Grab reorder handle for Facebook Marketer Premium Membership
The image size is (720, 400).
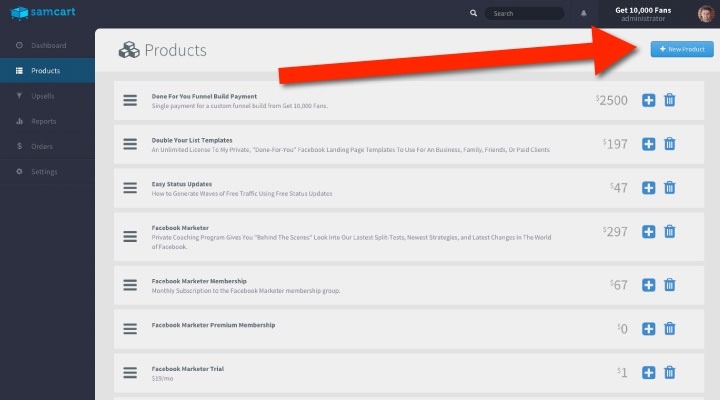coord(130,329)
